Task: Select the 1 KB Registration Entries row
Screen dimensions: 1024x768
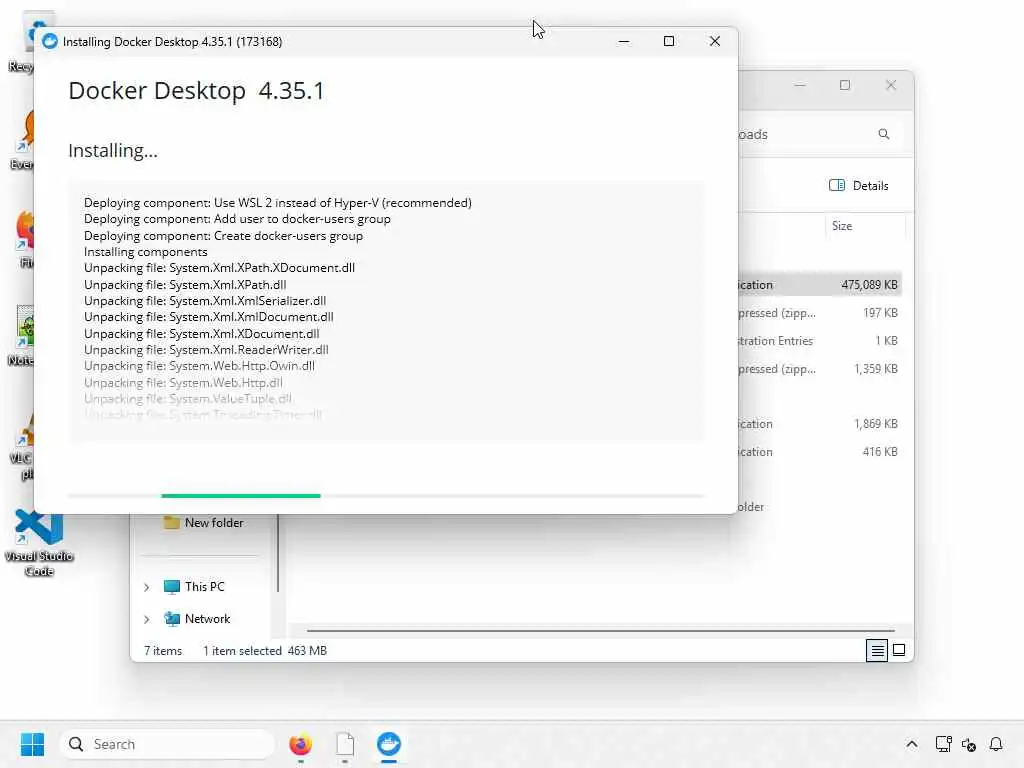Action: pyautogui.click(x=820, y=341)
